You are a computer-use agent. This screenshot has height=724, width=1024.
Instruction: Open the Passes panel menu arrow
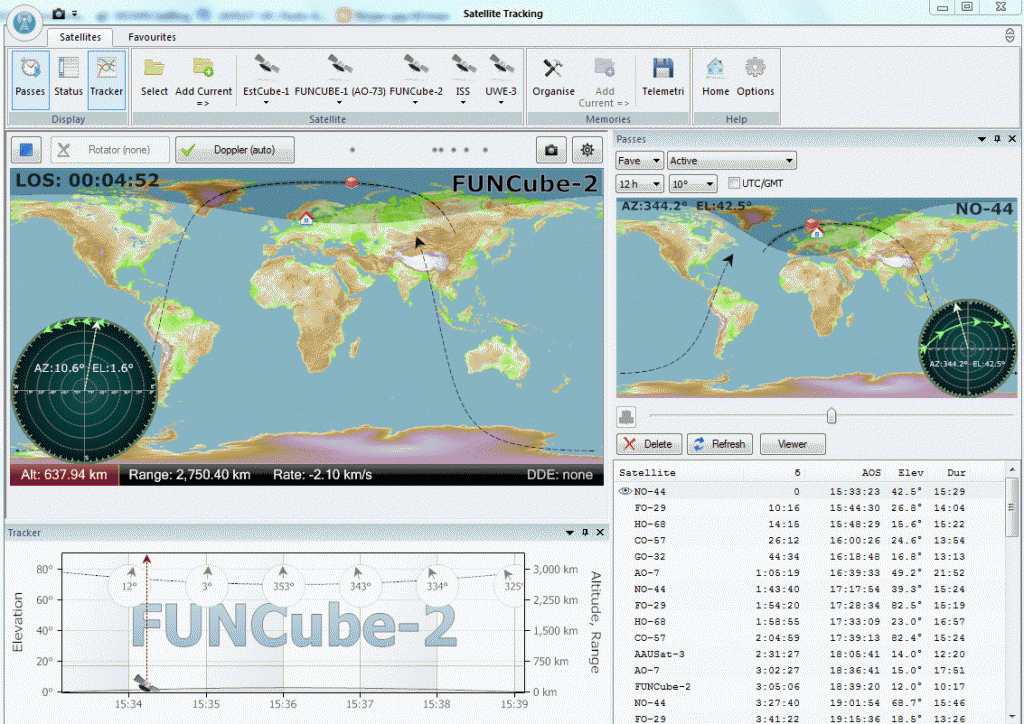tap(982, 138)
